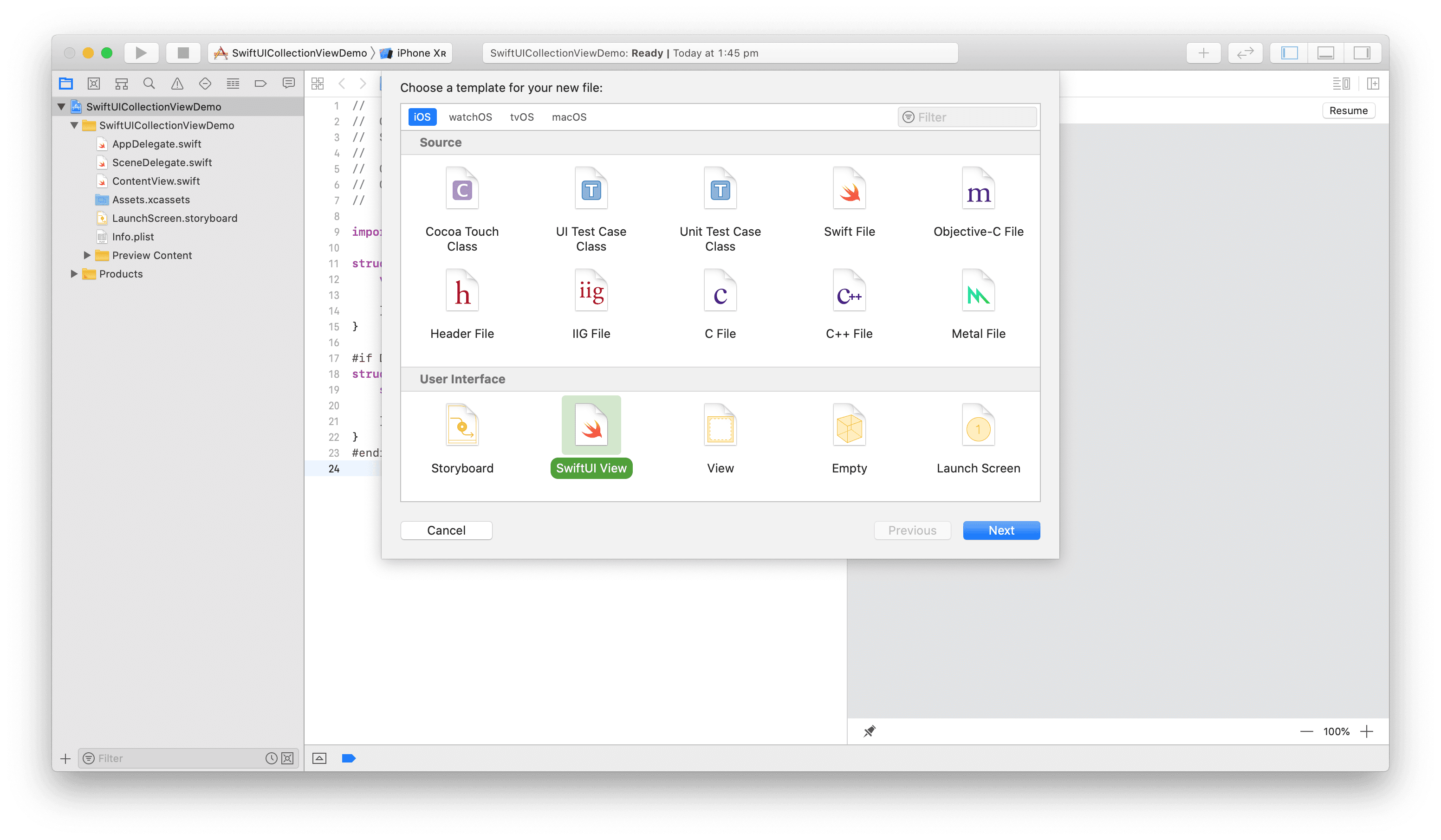Open the related items grid menu
This screenshot has height=840, width=1441.
(318, 84)
